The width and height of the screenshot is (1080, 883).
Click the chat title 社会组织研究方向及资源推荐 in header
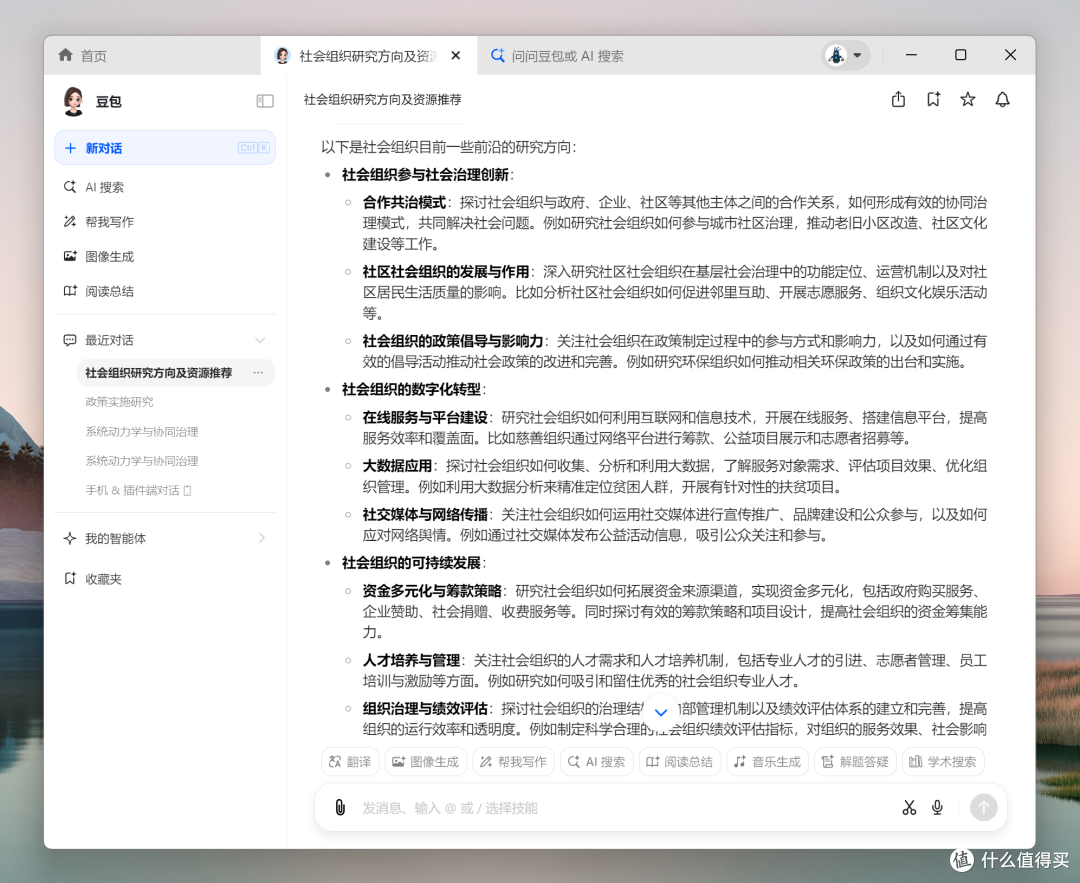pos(382,100)
